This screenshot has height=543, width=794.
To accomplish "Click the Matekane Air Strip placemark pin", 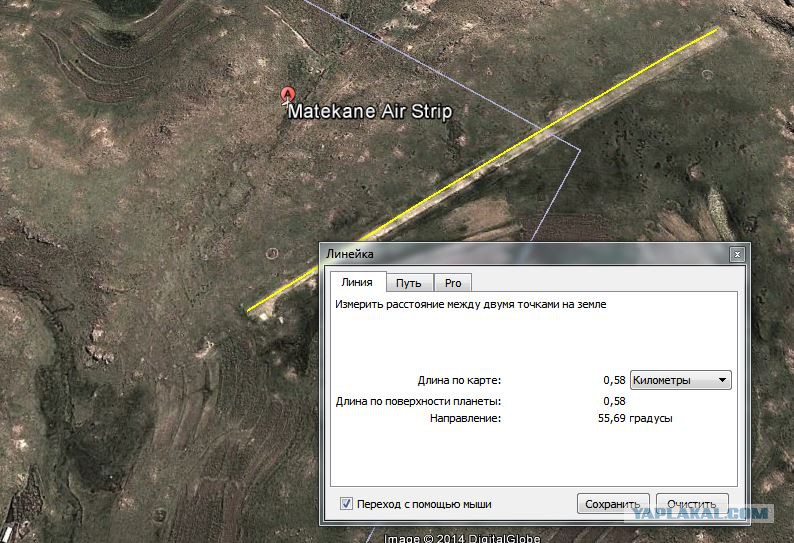I will click(x=288, y=95).
